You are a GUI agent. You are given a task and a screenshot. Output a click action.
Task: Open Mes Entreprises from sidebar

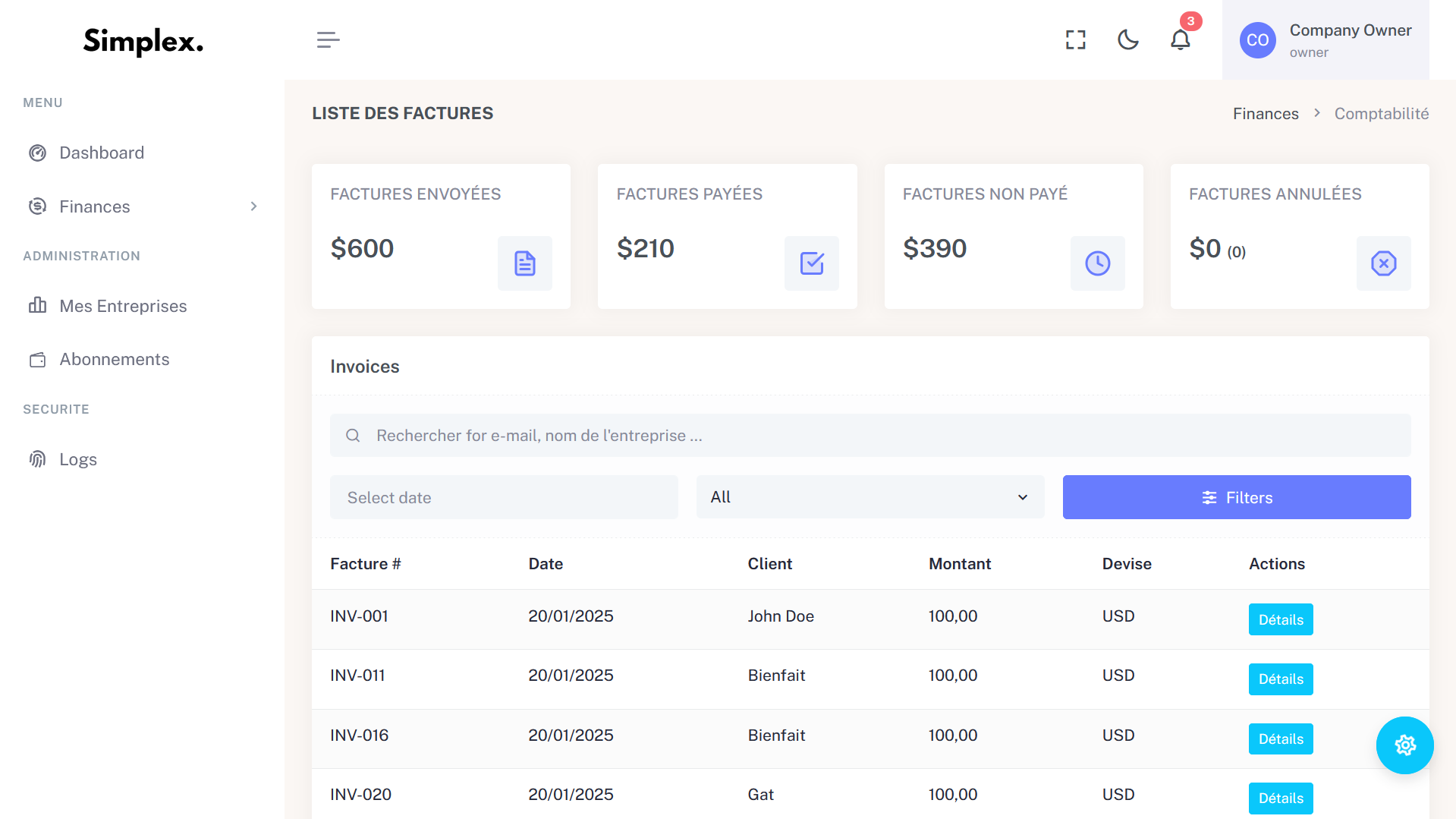click(123, 306)
